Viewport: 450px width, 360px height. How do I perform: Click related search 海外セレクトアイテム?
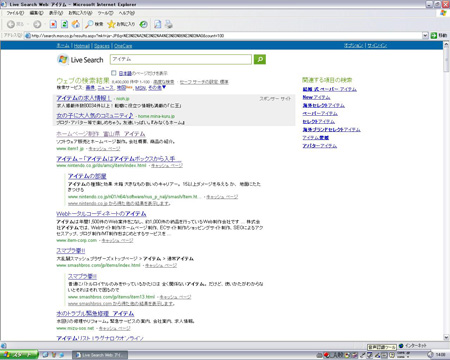[324, 105]
